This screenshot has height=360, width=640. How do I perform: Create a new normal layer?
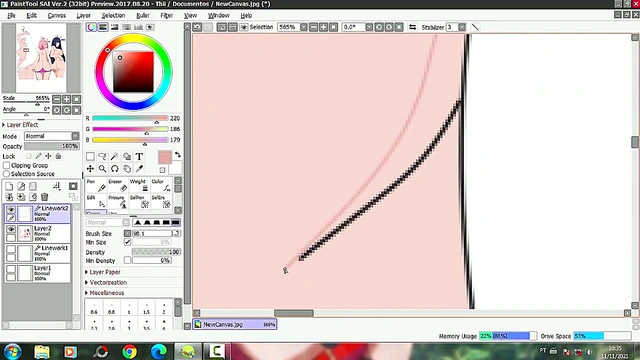point(9,187)
